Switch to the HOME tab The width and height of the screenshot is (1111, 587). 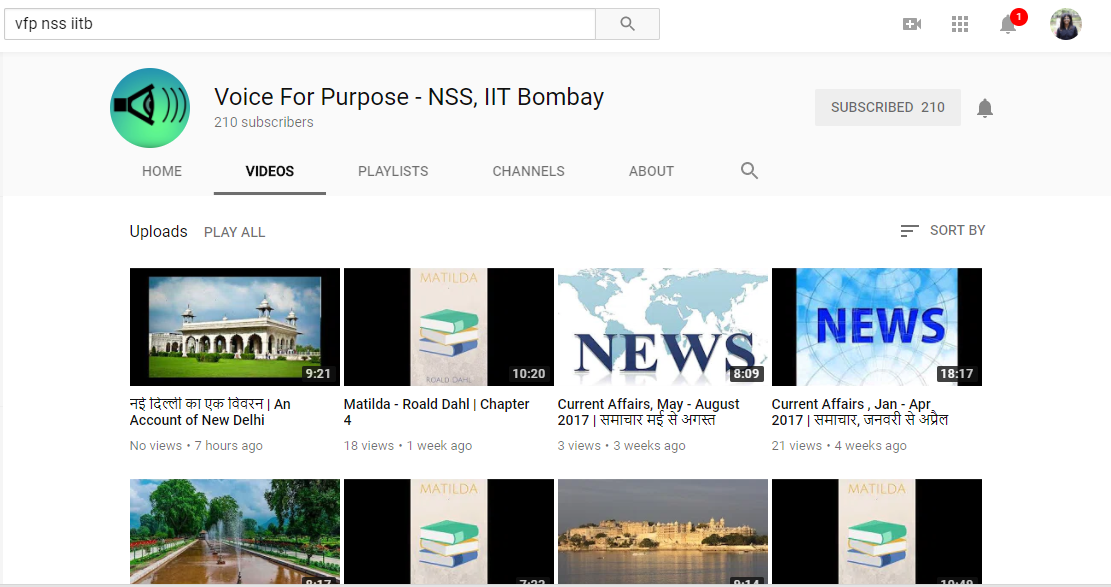(162, 171)
